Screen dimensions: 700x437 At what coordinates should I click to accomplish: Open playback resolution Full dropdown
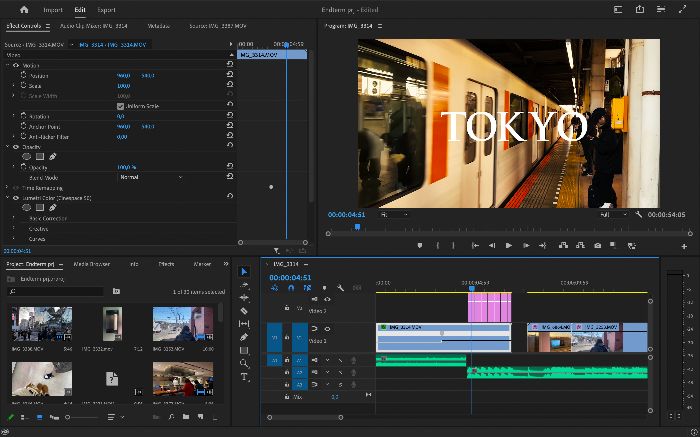click(x=613, y=215)
